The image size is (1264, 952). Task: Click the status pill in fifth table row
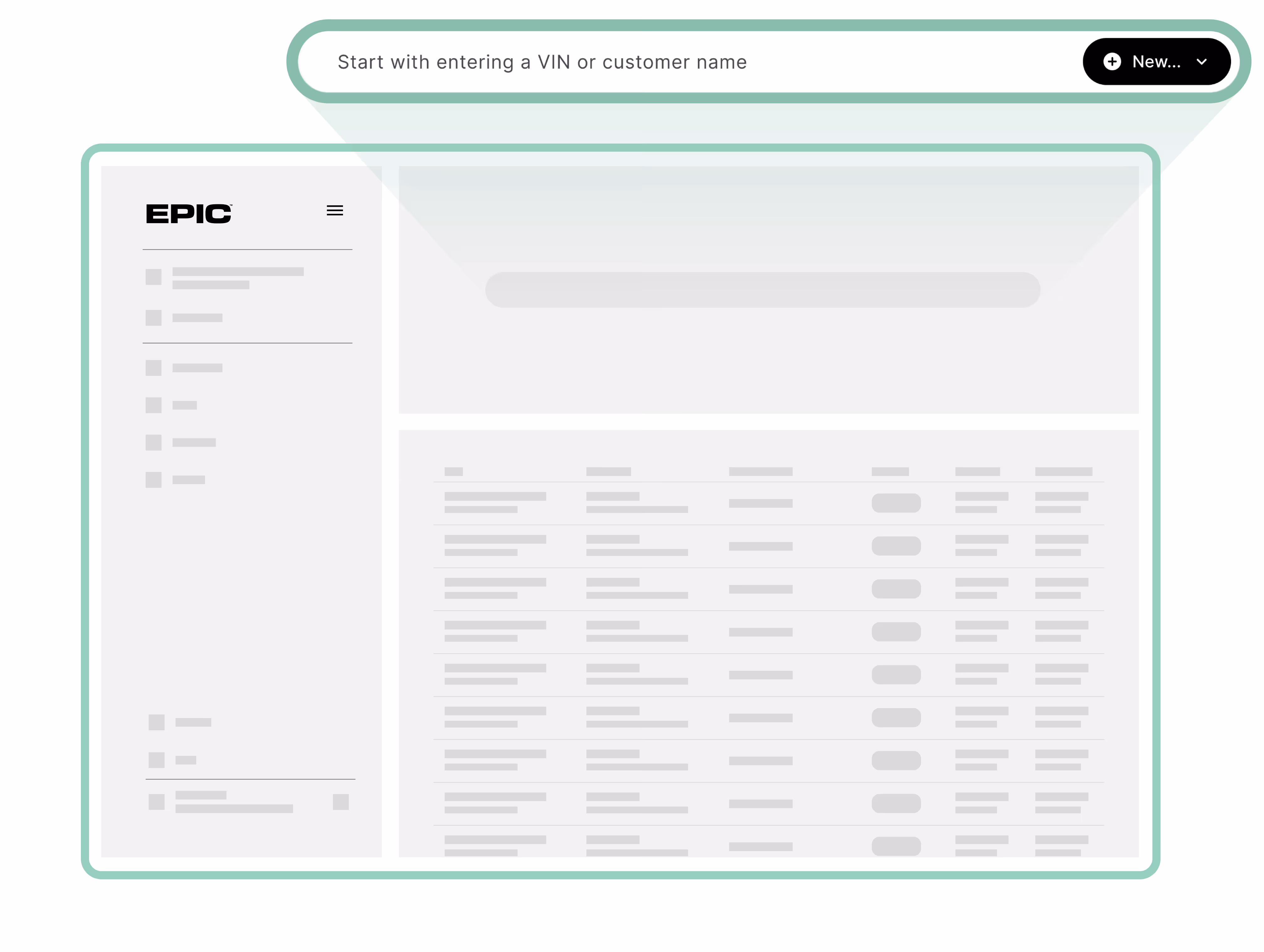click(896, 674)
